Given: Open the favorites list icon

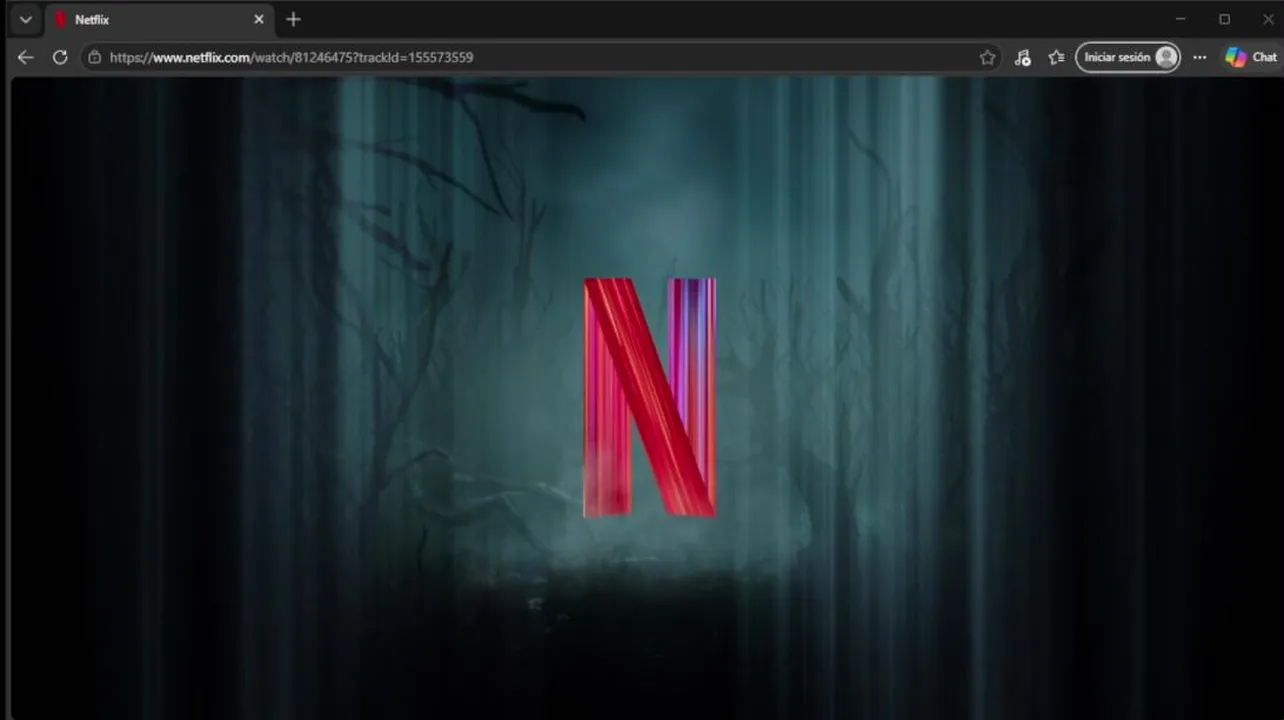Looking at the screenshot, I should click(1056, 58).
